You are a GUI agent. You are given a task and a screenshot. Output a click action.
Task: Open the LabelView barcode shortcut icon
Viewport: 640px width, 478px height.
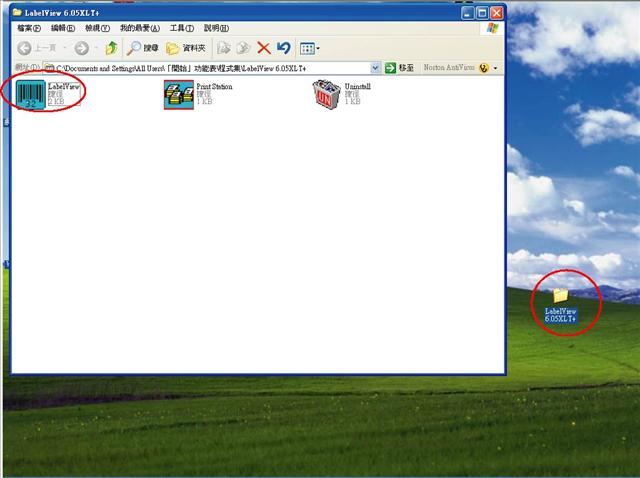pyautogui.click(x=31, y=95)
